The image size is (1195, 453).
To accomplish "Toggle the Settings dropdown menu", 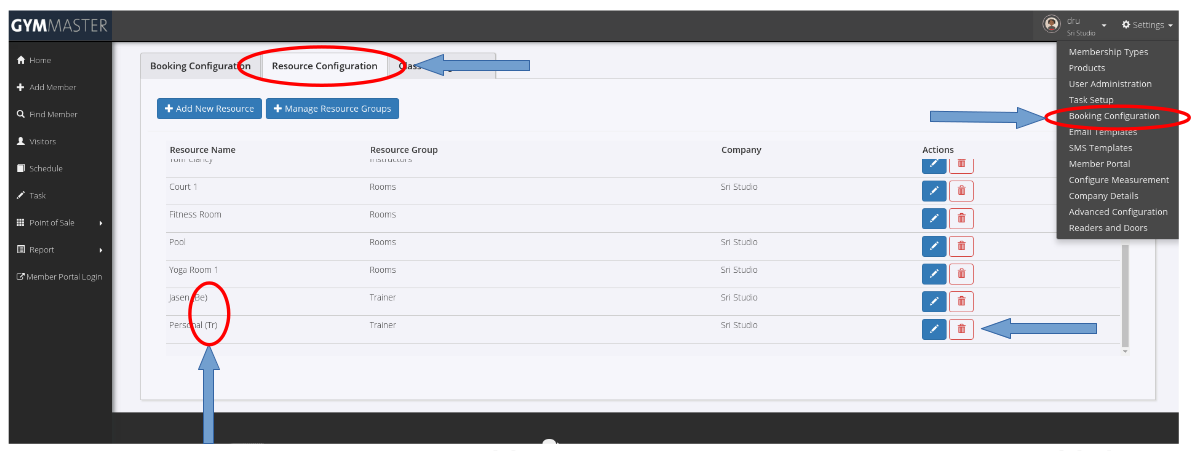I will coord(1147,25).
